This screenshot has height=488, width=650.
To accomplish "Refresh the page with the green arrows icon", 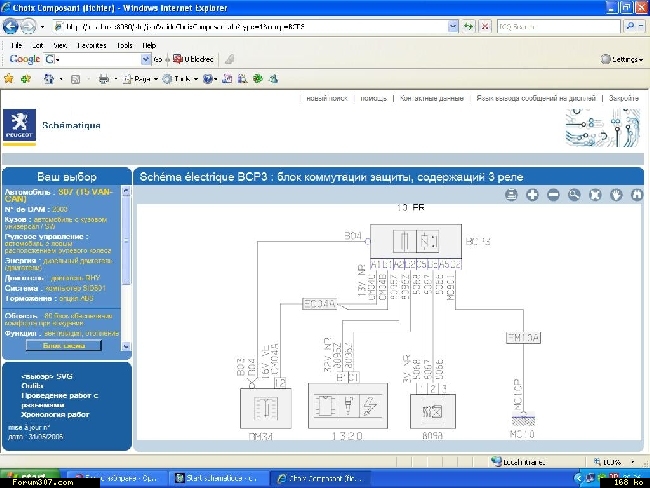I will pyautogui.click(x=469, y=27).
